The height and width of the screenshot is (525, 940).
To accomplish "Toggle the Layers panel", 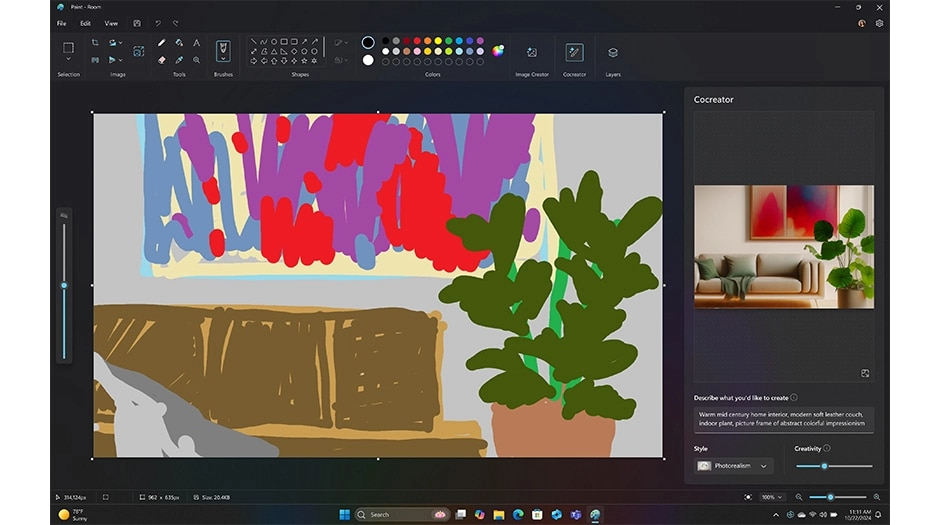I will coord(613,53).
